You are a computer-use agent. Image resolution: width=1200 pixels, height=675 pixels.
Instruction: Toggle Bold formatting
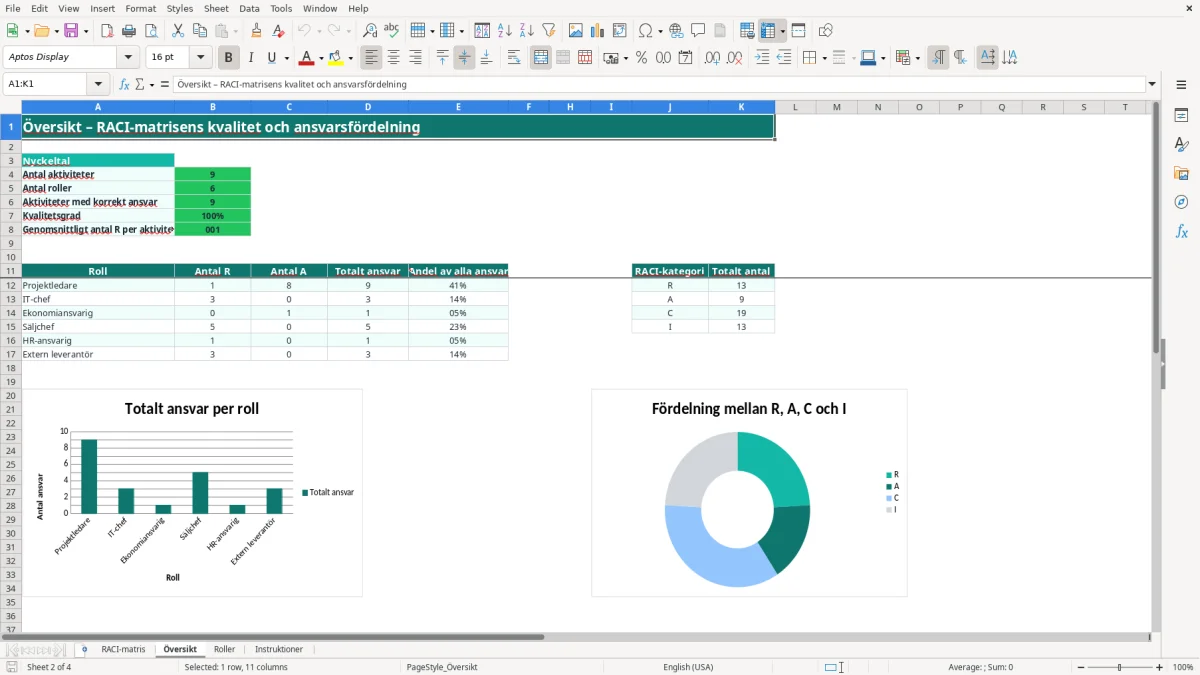(x=229, y=58)
